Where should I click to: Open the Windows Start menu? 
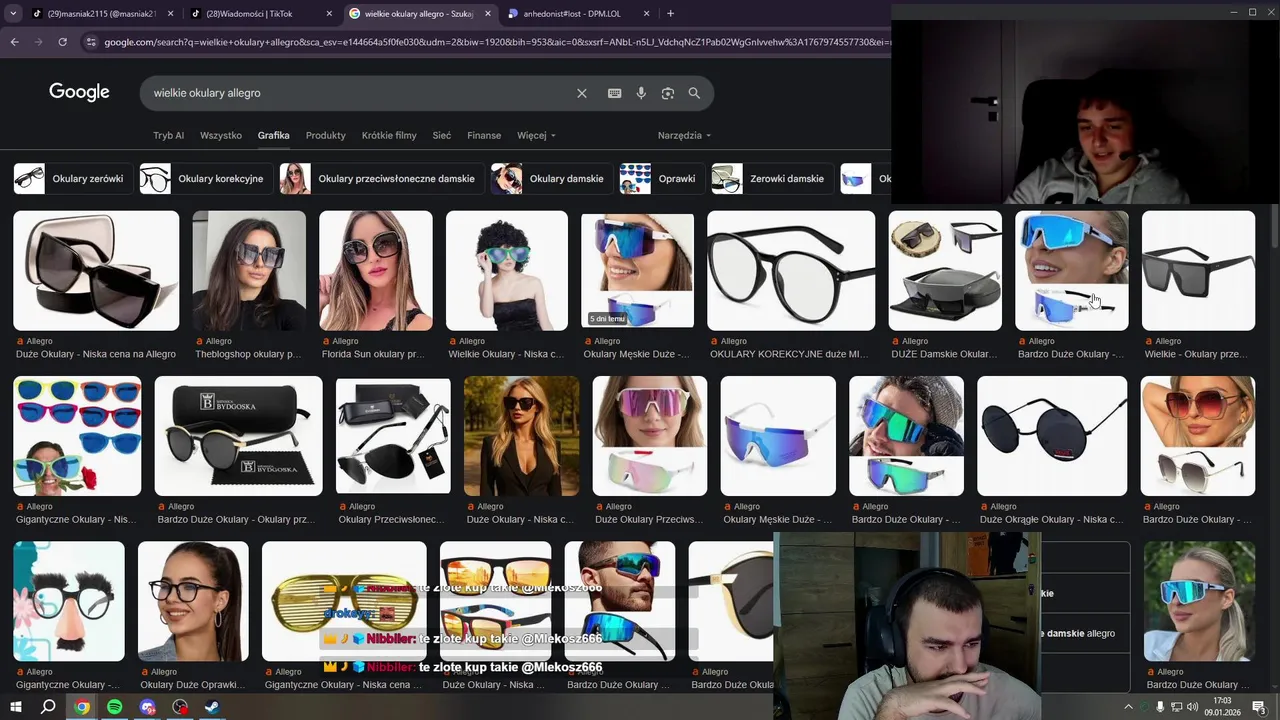coord(15,707)
